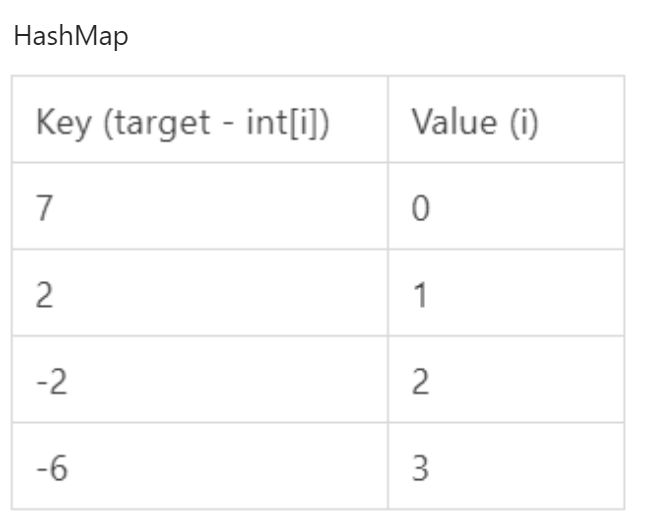Click the value 2 beside key -2
This screenshot has height=522, width=646.
pyautogui.click(x=422, y=382)
